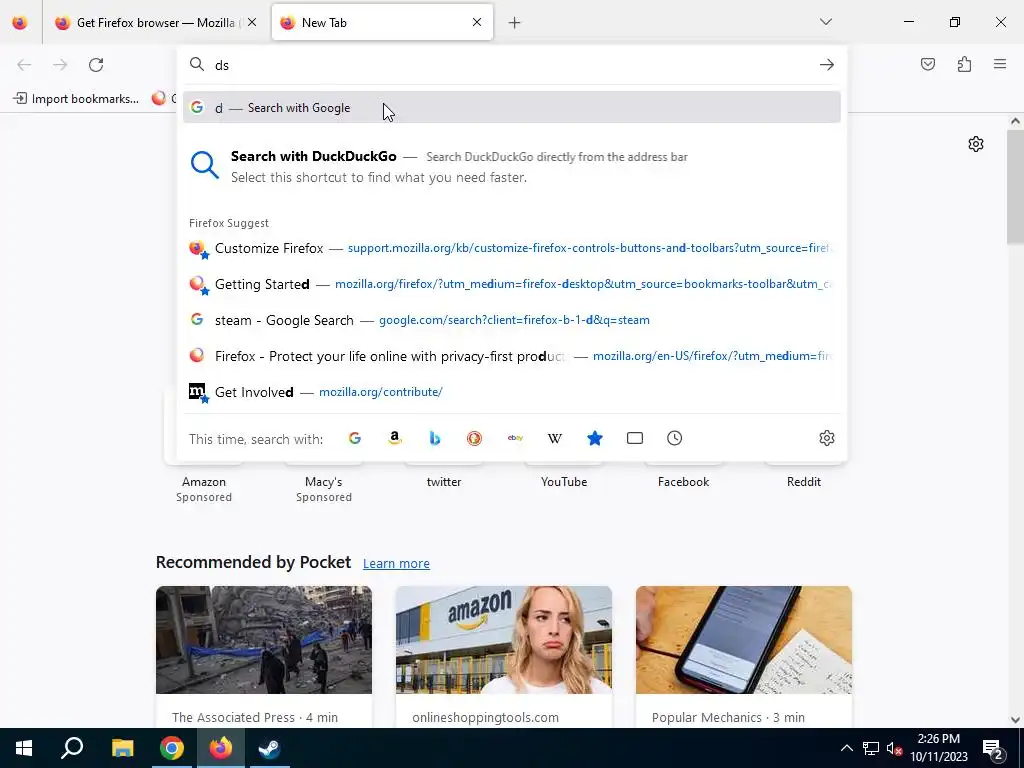
Task: Expand the List all tabs dropdown
Action: 825,22
